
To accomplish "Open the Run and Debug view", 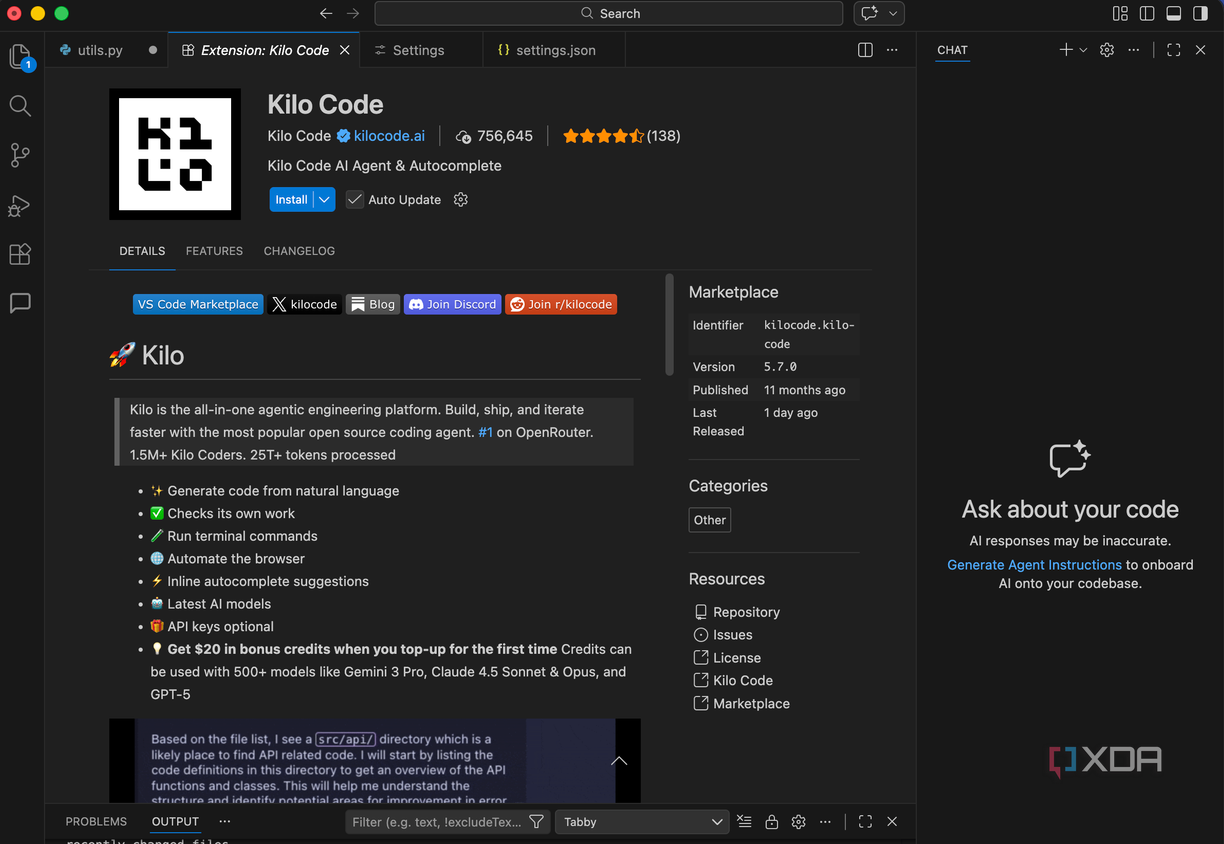I will pyautogui.click(x=20, y=205).
